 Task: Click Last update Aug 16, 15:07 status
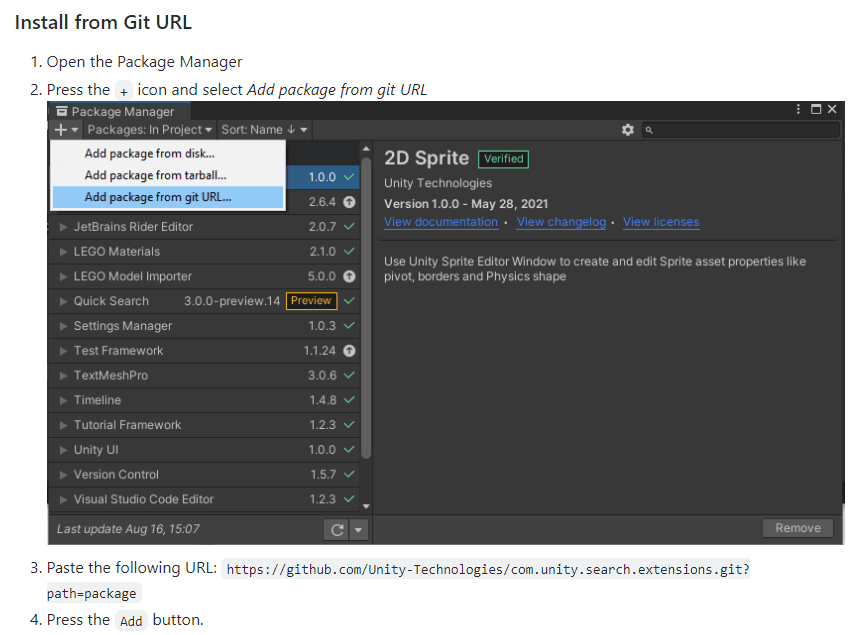[128, 529]
